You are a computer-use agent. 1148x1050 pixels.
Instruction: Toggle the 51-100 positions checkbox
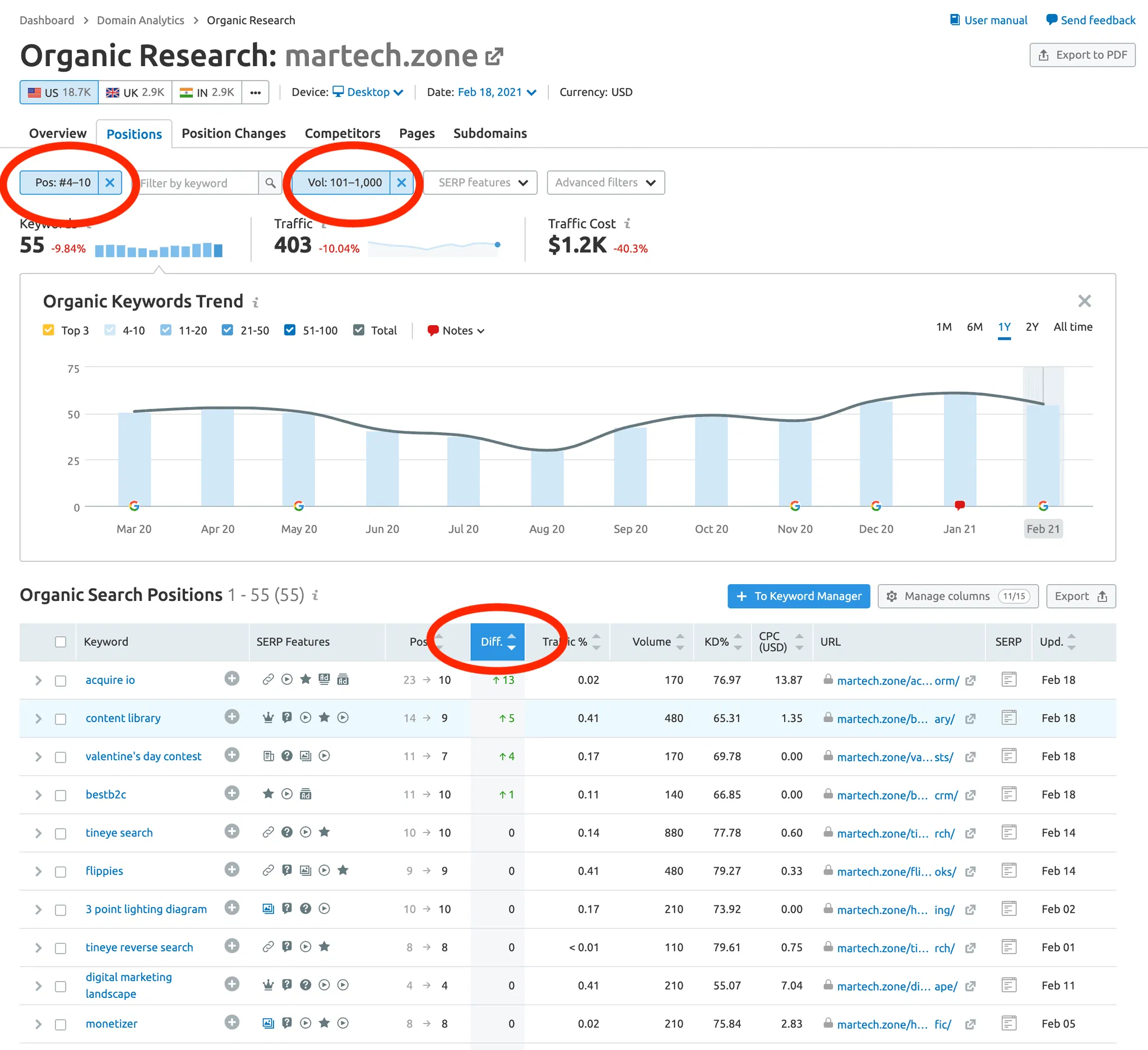290,330
